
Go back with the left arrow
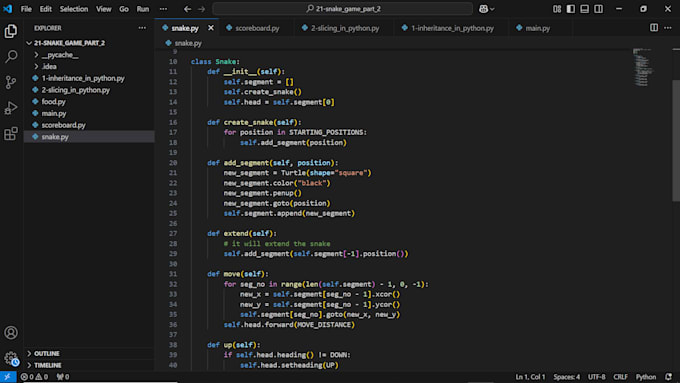[x=187, y=9]
